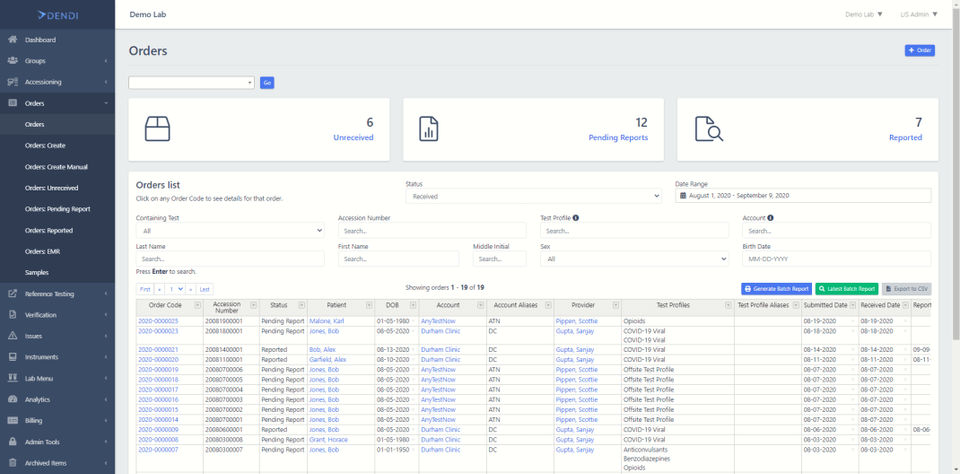
Task: Open the page number selector in pagination
Action: [176, 289]
